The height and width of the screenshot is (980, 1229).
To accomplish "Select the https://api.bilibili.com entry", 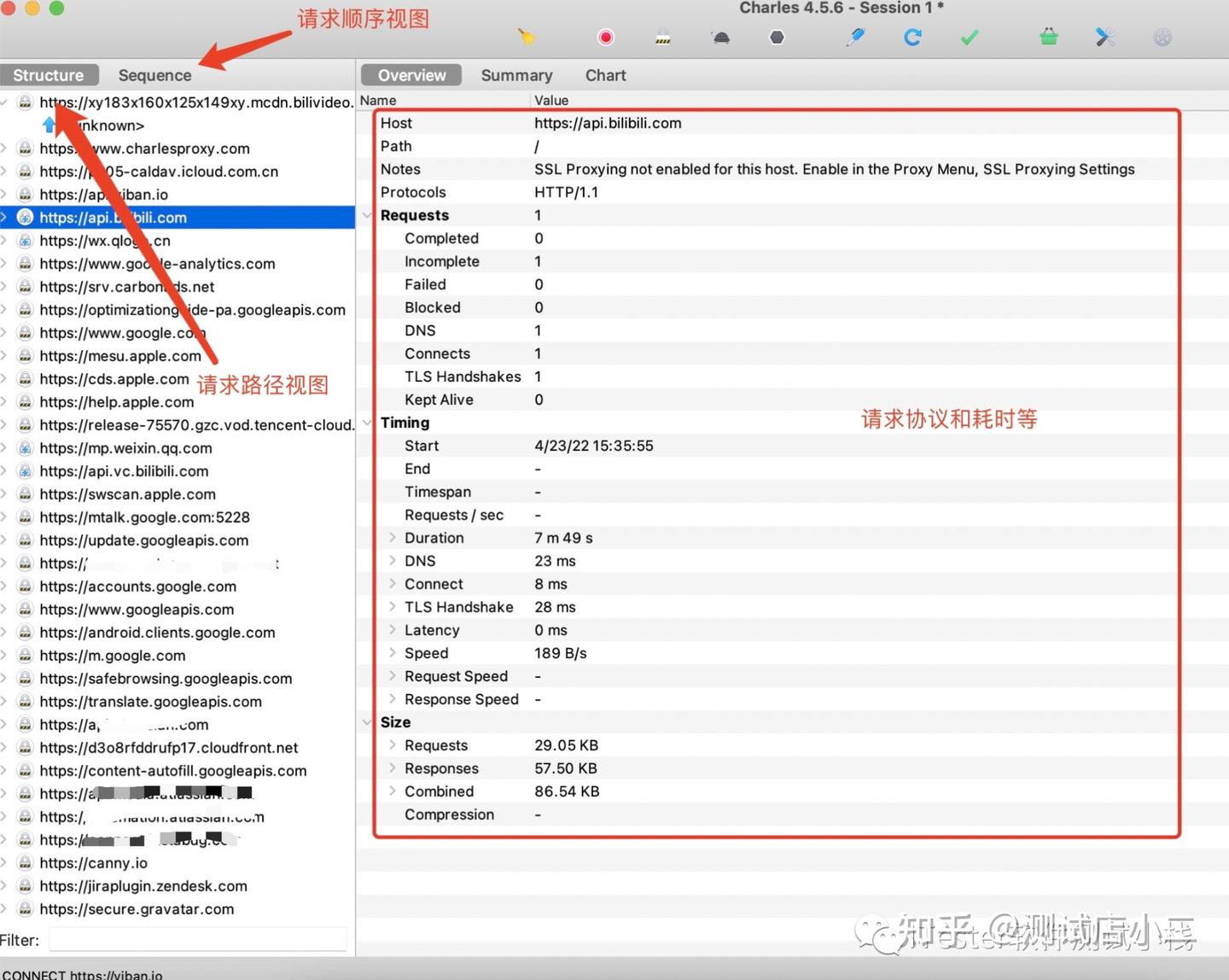I will (x=112, y=217).
